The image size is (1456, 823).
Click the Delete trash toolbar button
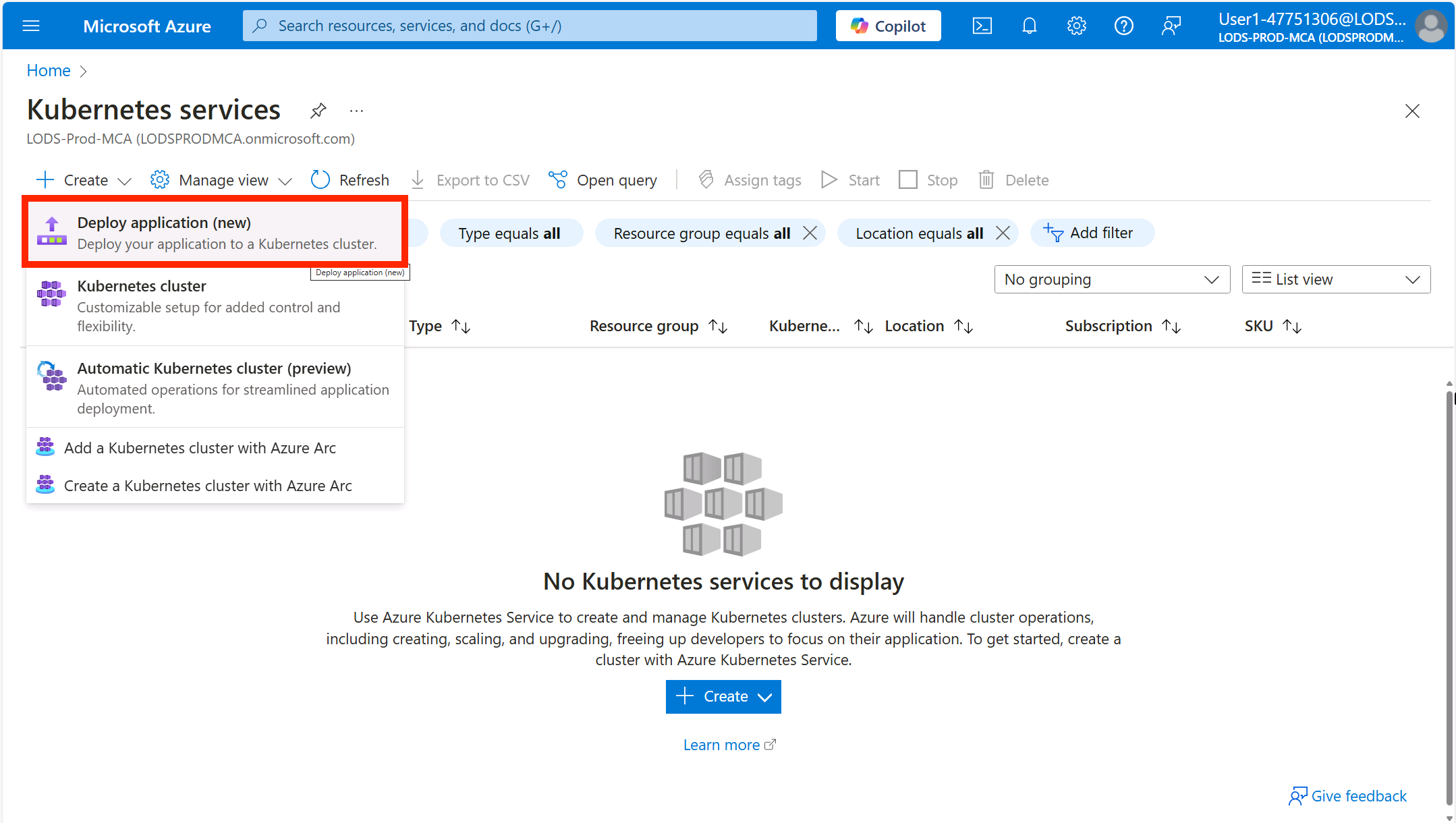[1013, 180]
